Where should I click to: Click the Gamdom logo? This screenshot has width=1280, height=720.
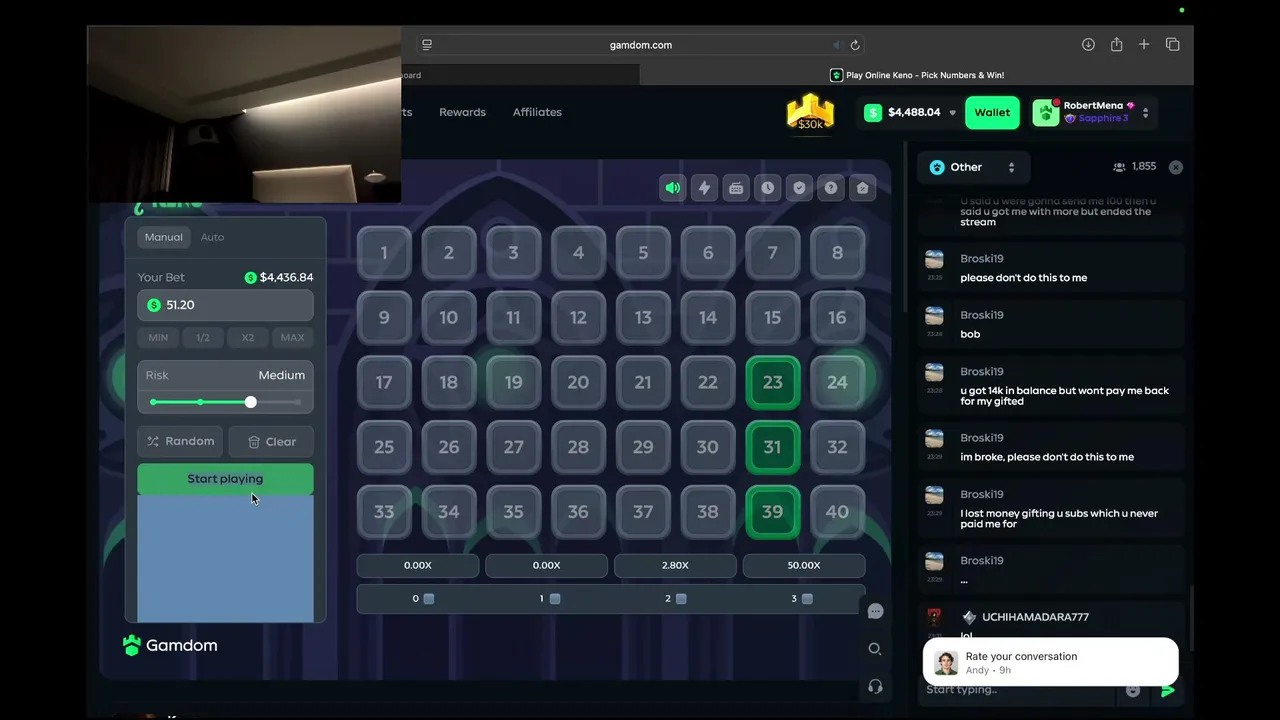(170, 646)
